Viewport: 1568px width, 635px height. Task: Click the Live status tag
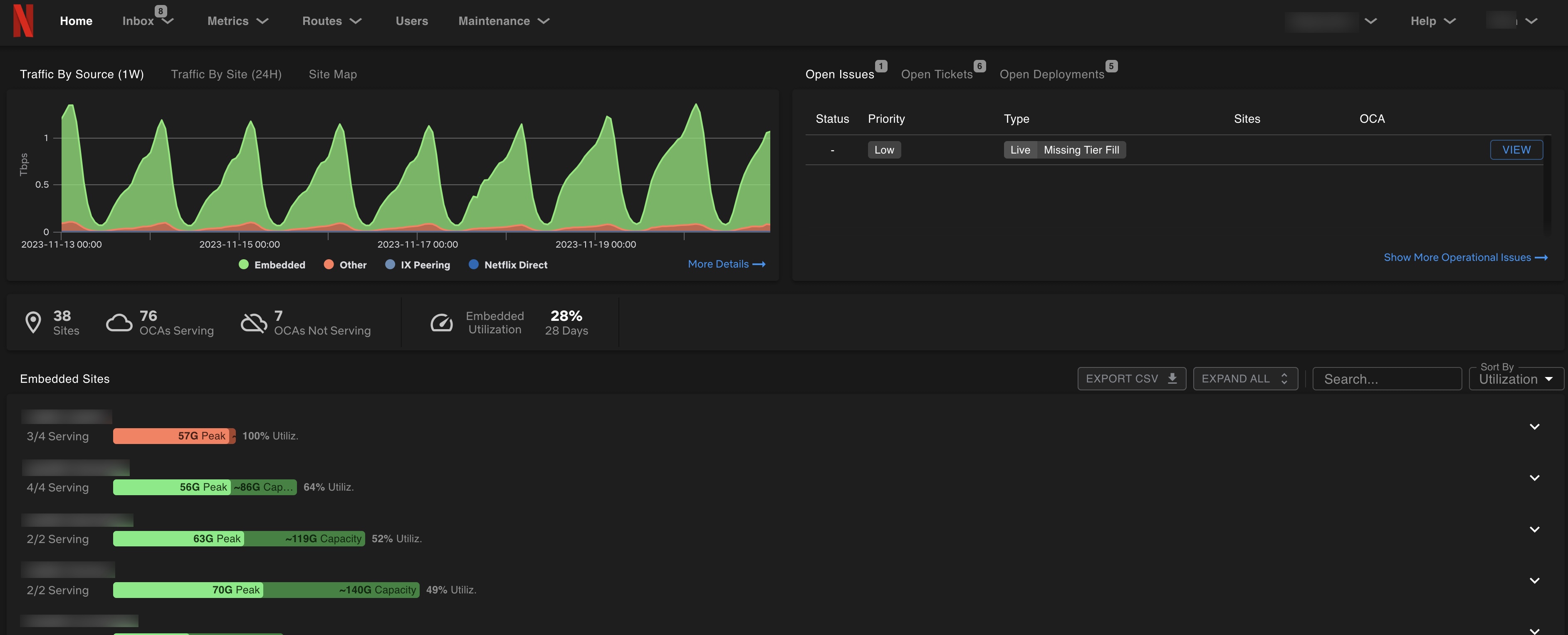point(1020,150)
